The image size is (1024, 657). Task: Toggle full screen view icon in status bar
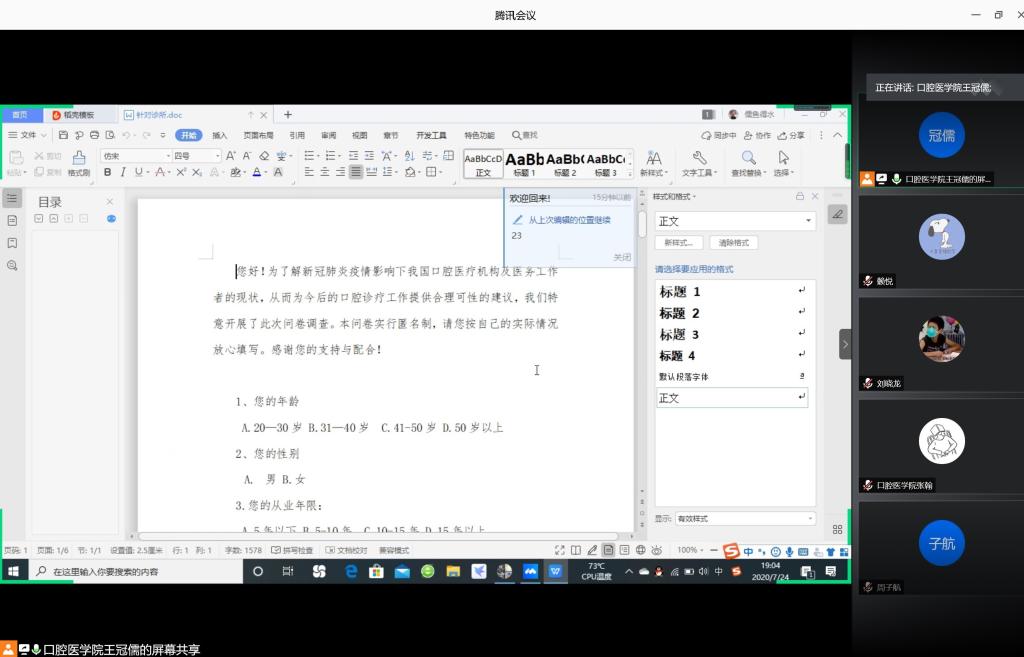click(x=560, y=551)
